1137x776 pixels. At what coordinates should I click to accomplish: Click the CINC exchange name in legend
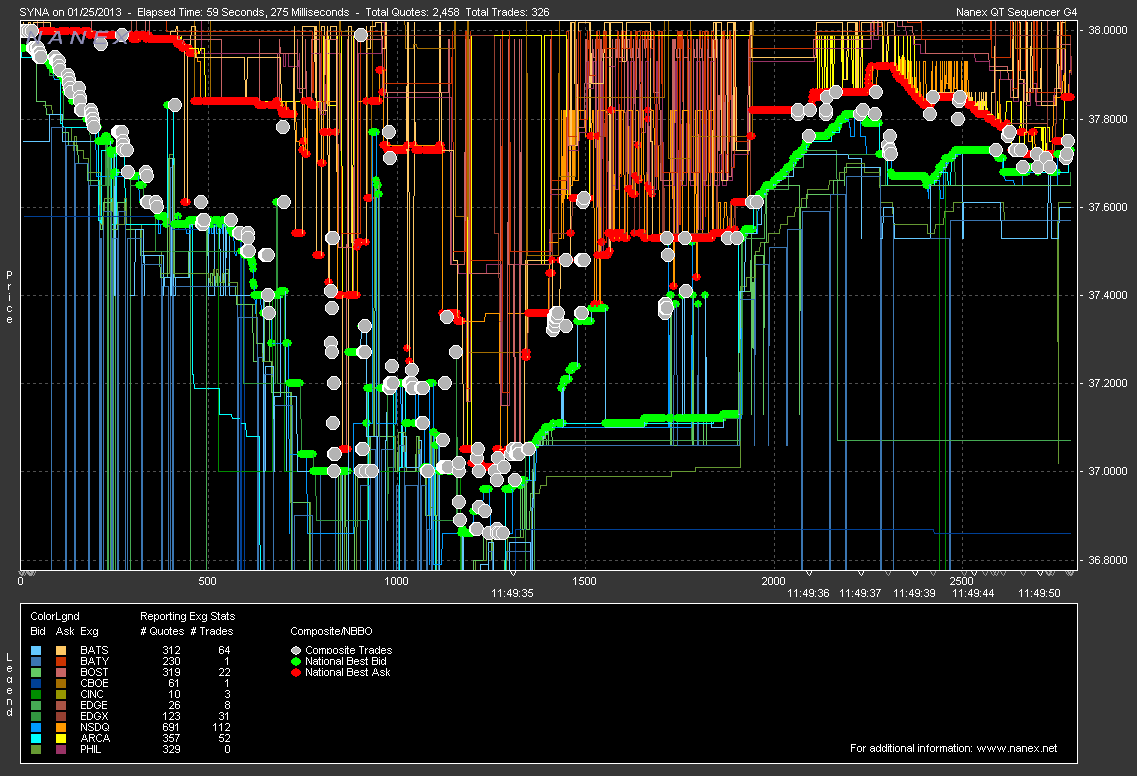click(x=92, y=694)
